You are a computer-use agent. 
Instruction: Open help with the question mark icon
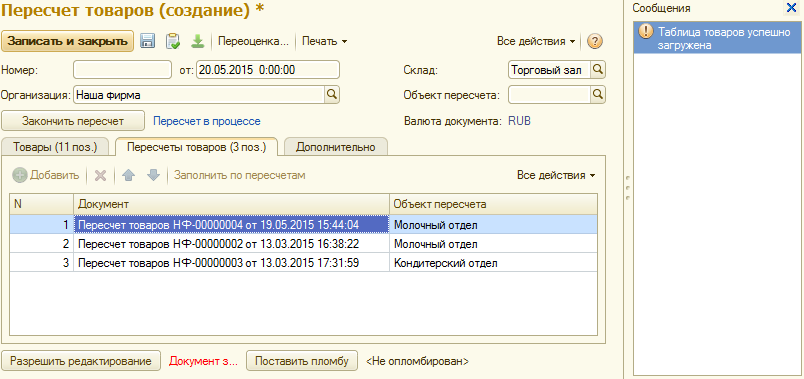tap(594, 42)
